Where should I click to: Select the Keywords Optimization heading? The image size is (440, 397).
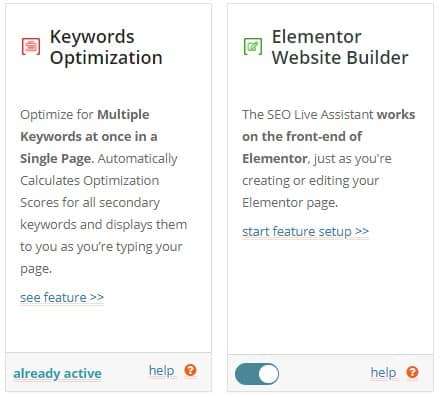point(106,47)
